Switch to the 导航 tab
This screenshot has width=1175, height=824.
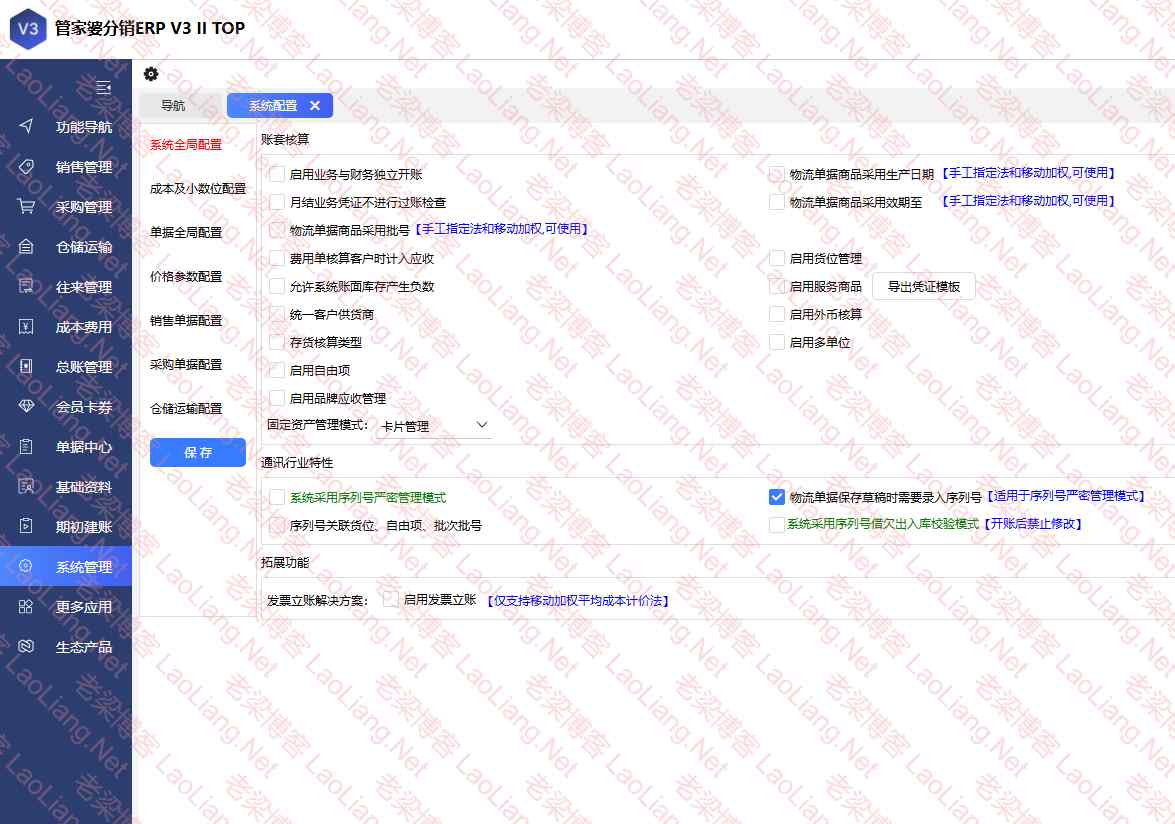coord(173,106)
